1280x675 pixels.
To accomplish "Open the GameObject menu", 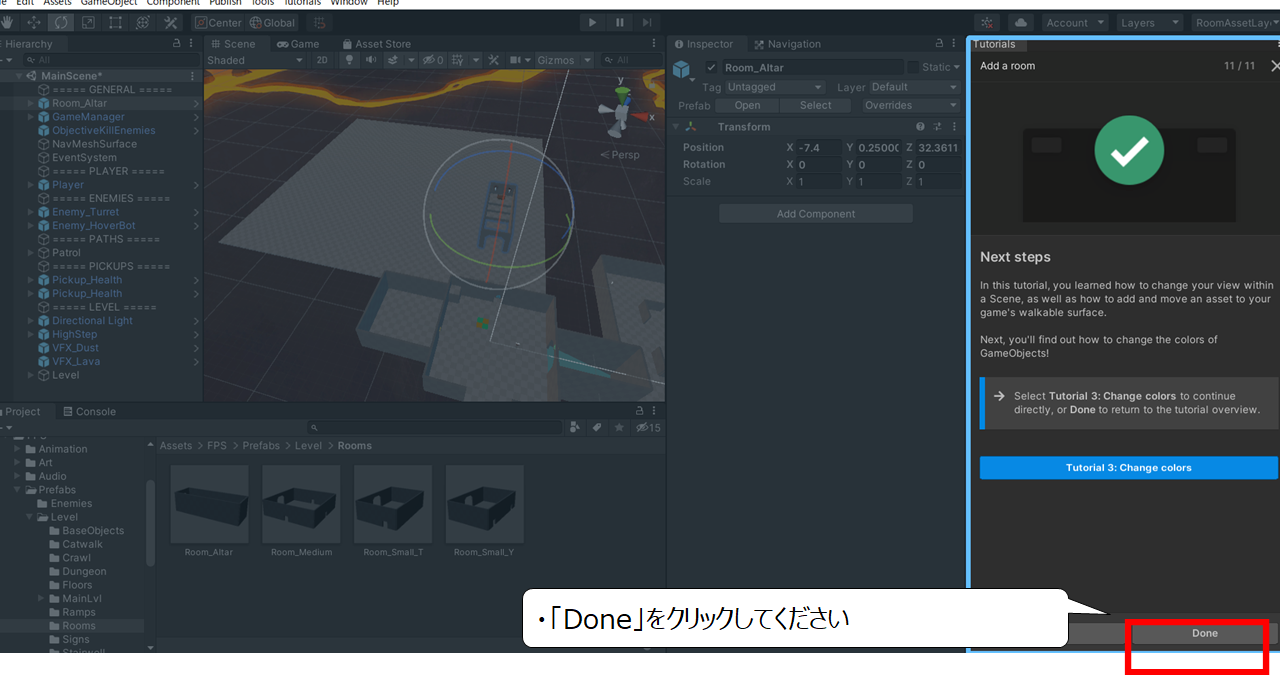I will coord(109,3).
